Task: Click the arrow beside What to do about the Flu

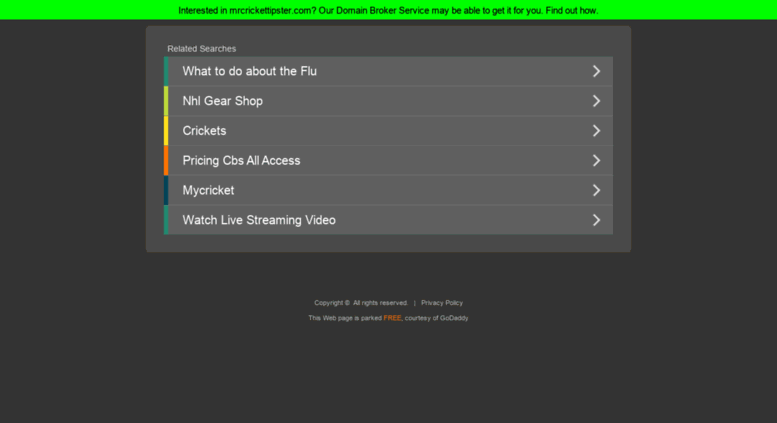Action: point(597,71)
